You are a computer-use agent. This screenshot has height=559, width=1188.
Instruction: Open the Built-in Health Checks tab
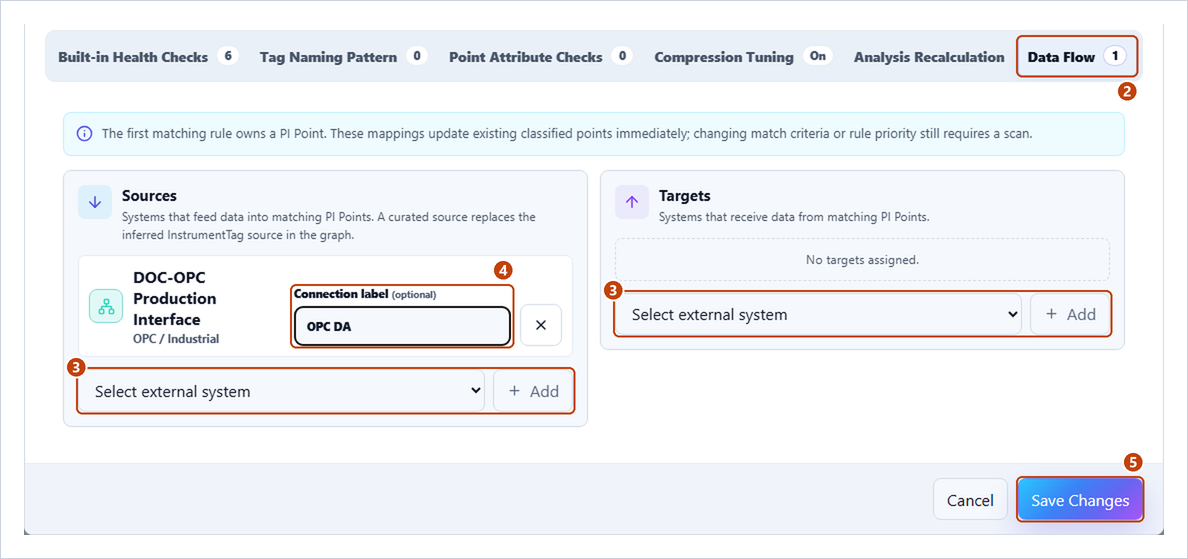148,57
